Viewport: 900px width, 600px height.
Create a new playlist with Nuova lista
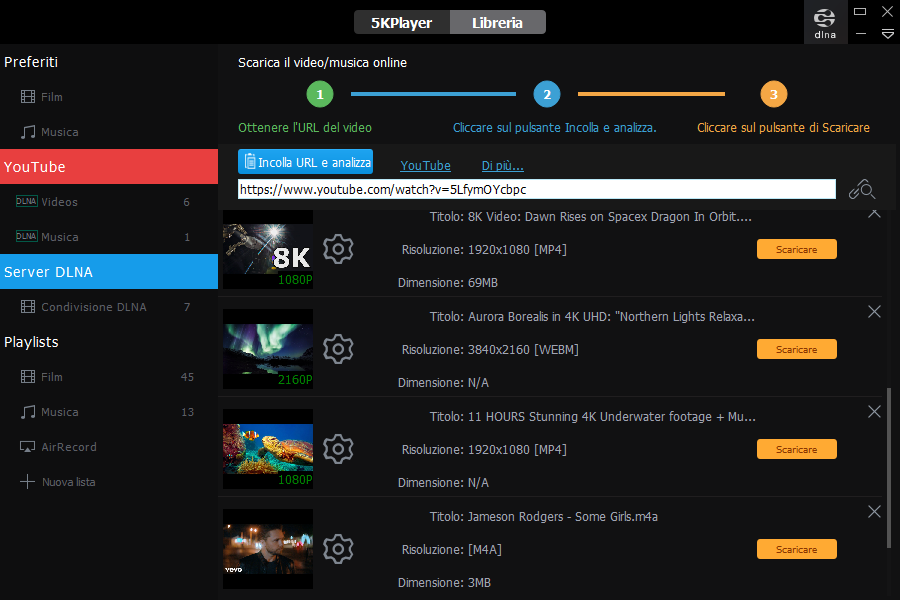coord(68,482)
